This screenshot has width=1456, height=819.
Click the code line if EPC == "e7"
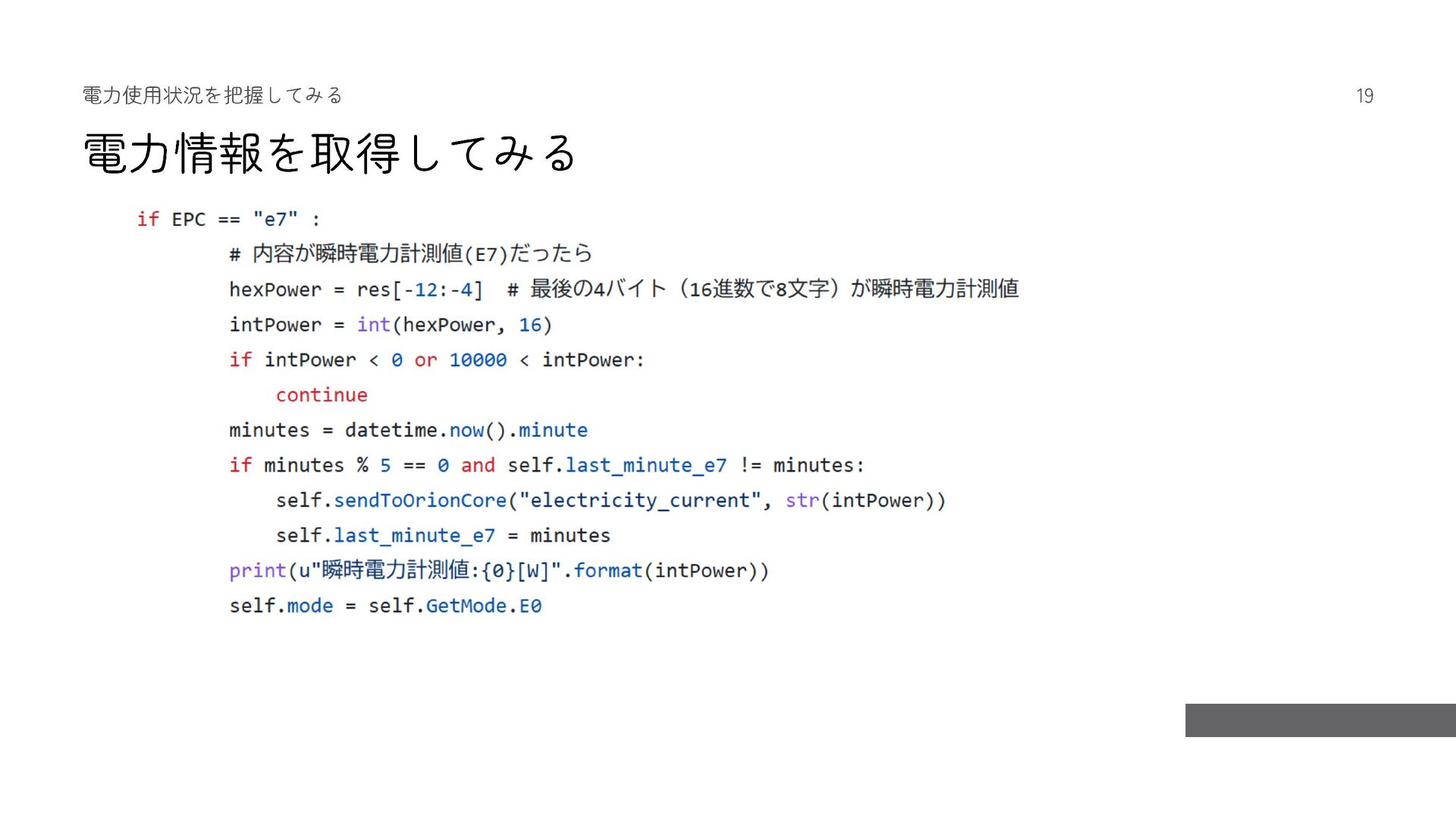[228, 219]
